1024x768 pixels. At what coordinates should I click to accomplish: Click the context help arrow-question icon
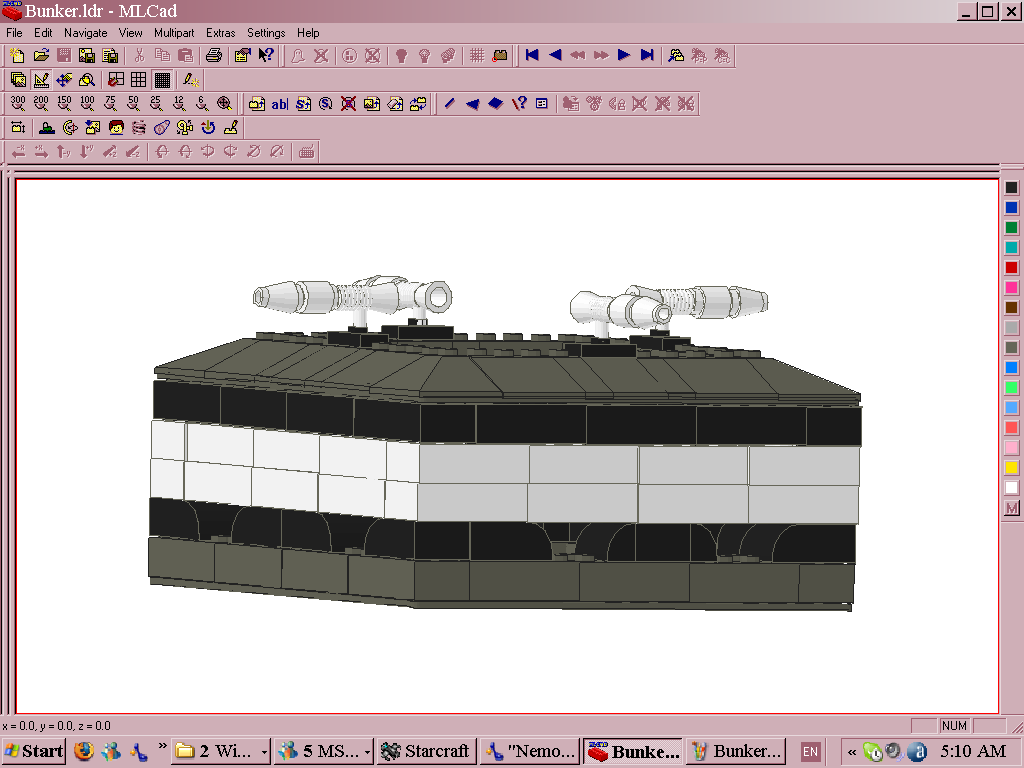point(266,56)
